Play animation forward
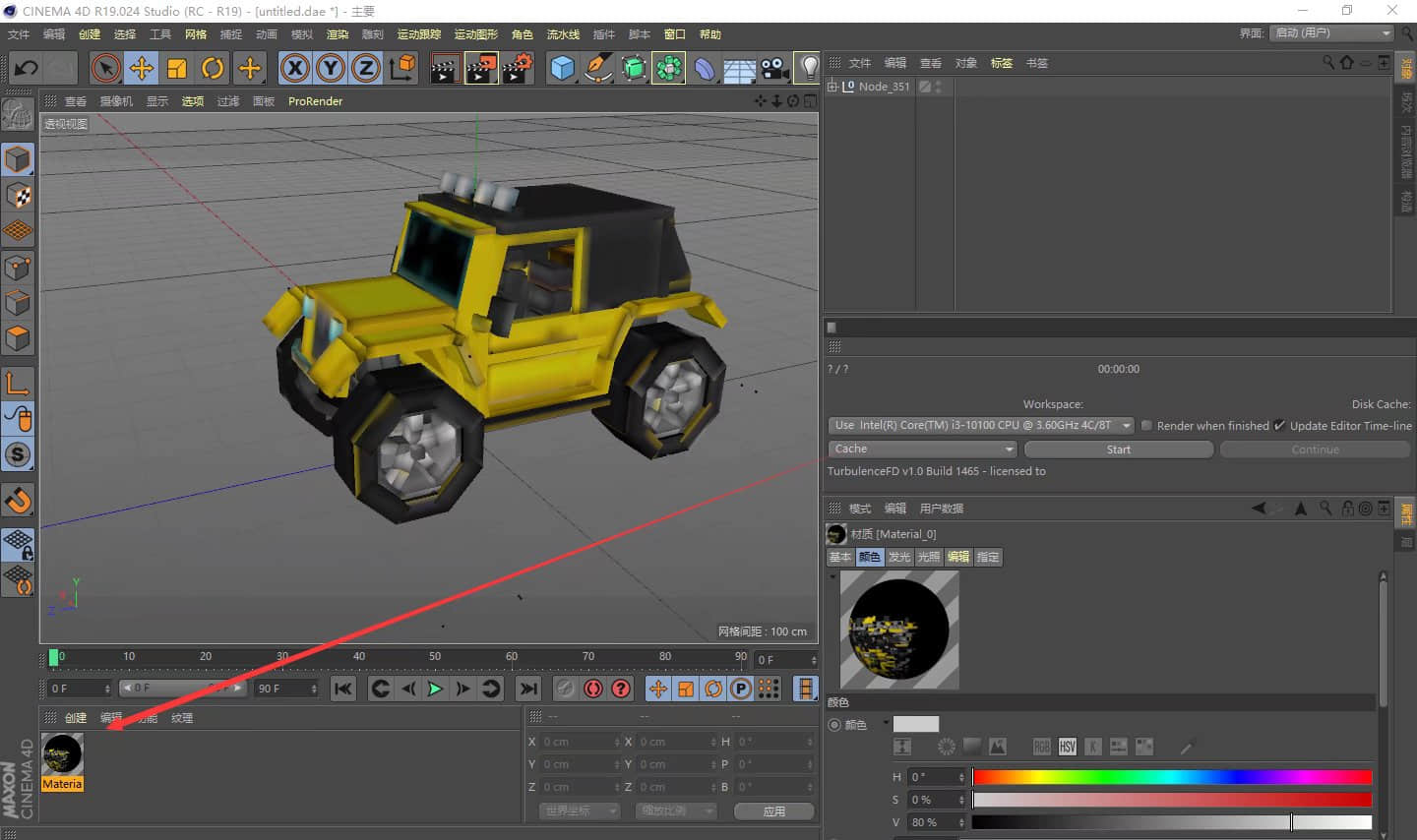 (435, 689)
